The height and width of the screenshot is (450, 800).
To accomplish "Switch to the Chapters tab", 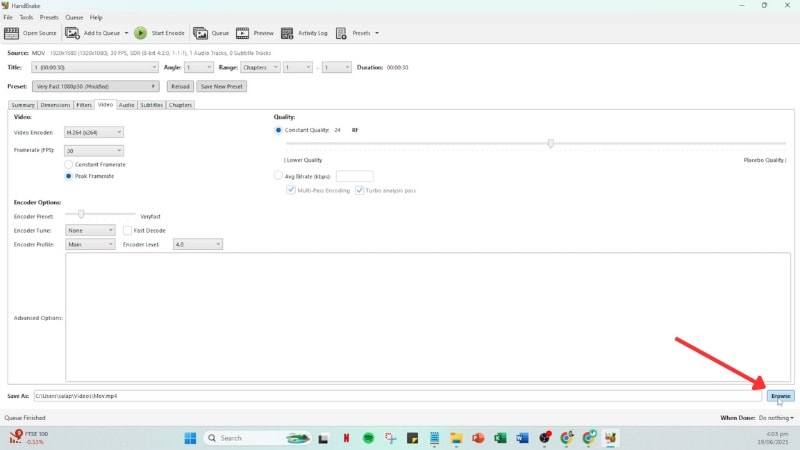I will (180, 105).
